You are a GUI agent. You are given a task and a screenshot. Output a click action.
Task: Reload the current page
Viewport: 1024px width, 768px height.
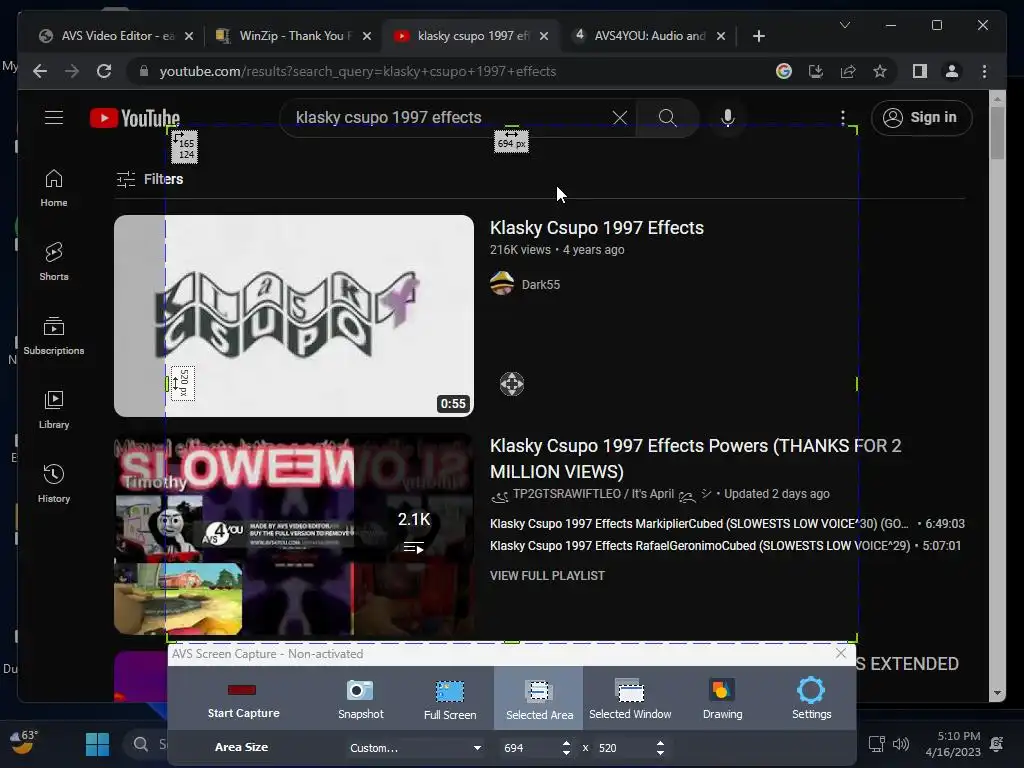click(104, 71)
